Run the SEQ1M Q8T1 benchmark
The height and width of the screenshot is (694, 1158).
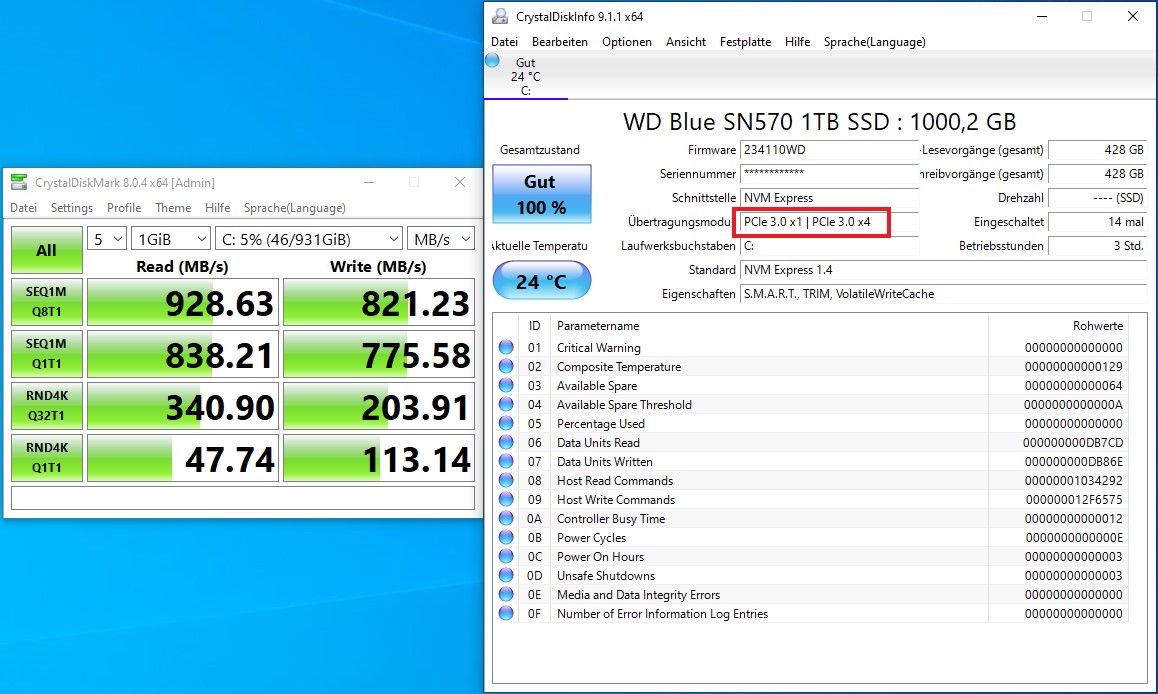click(x=47, y=302)
